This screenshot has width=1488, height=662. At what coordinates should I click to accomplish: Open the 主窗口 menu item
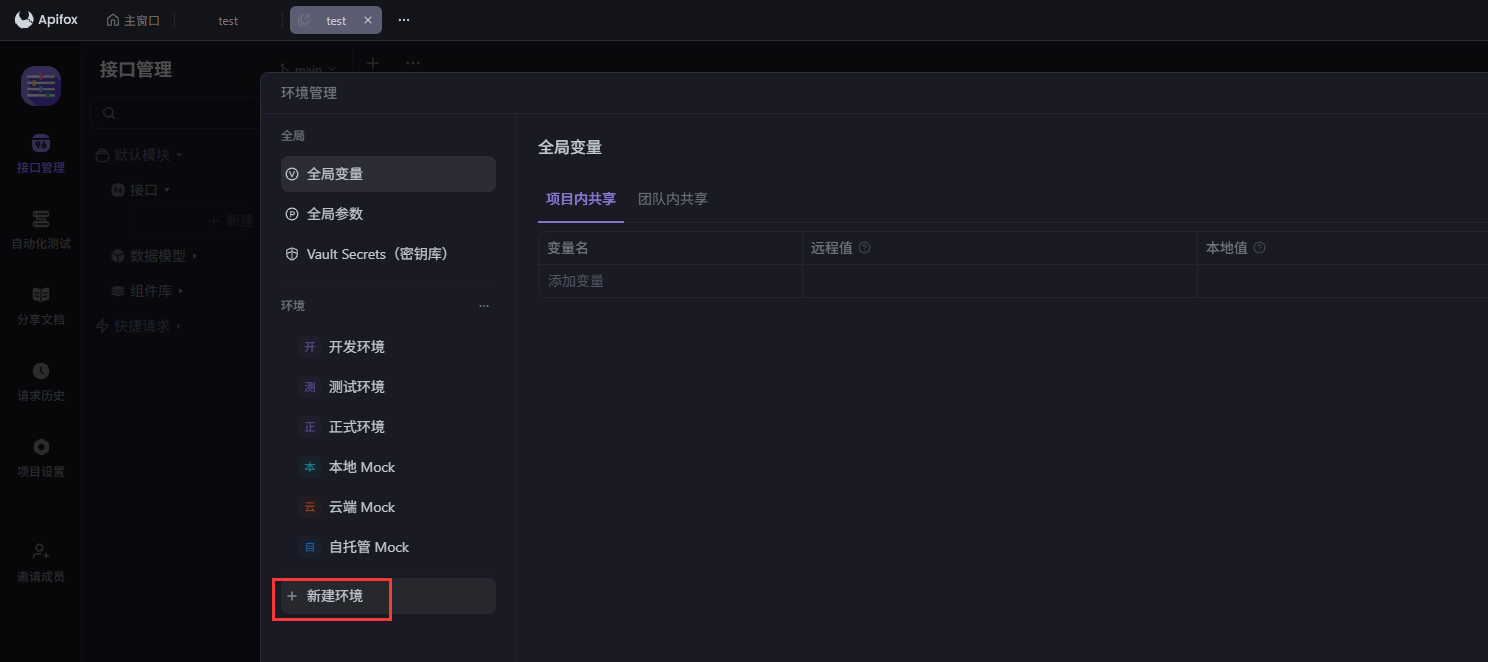(133, 19)
